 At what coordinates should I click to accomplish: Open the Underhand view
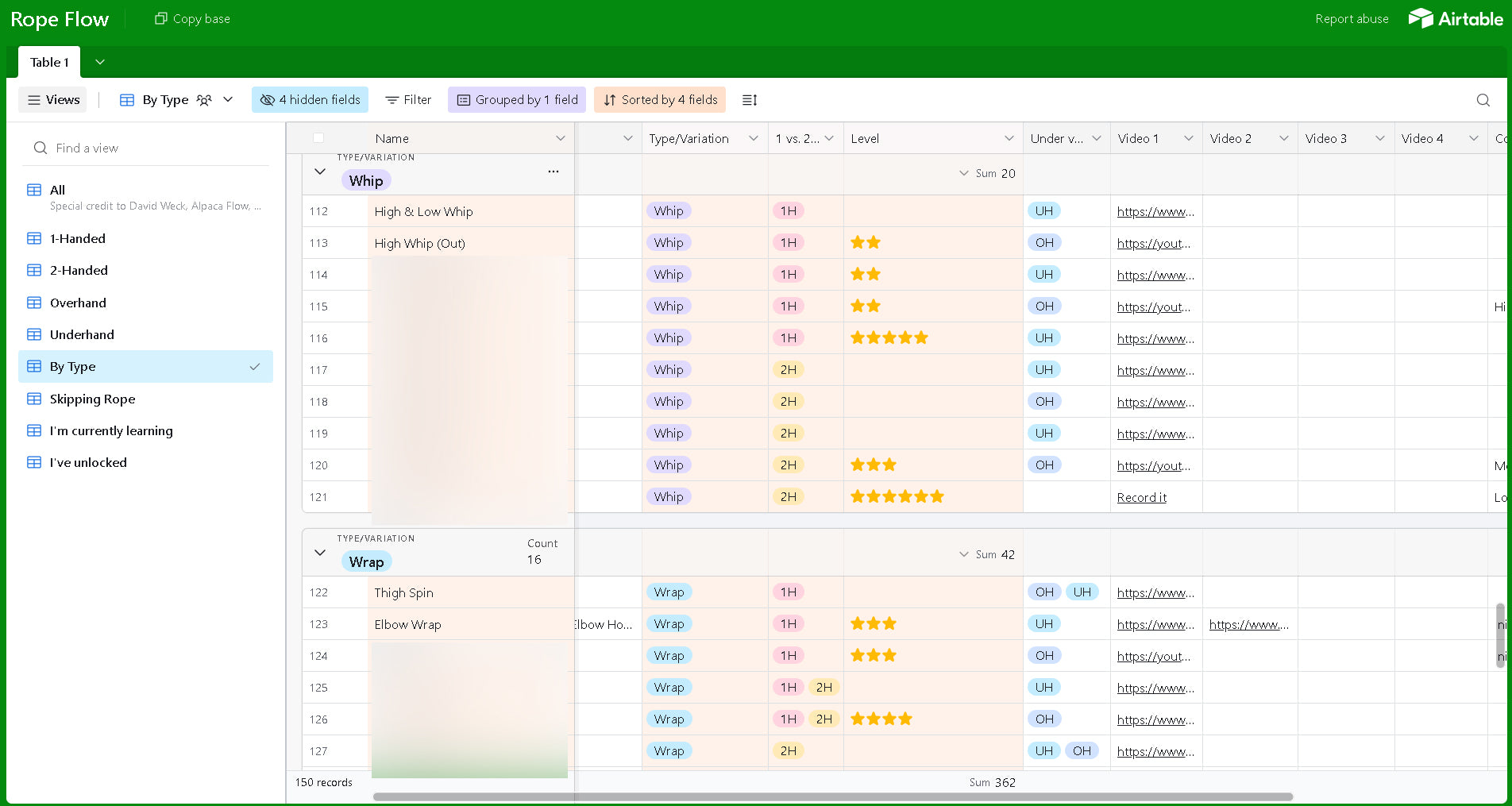tap(146, 334)
